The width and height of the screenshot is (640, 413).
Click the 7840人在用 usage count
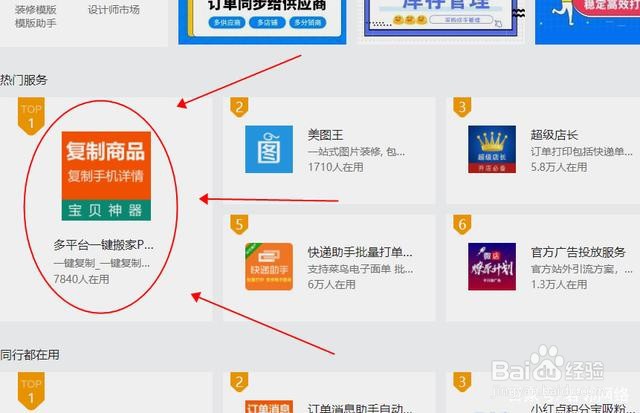pyautogui.click(x=81, y=279)
